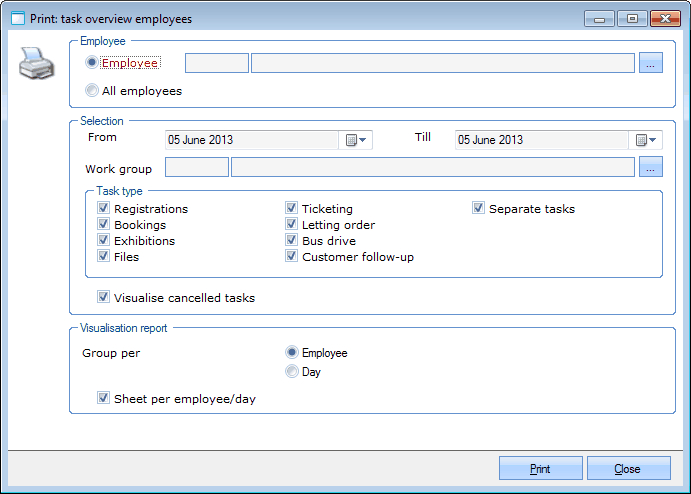Click the Close button at bottom
Screen dimensions: 691x494
tap(628, 469)
